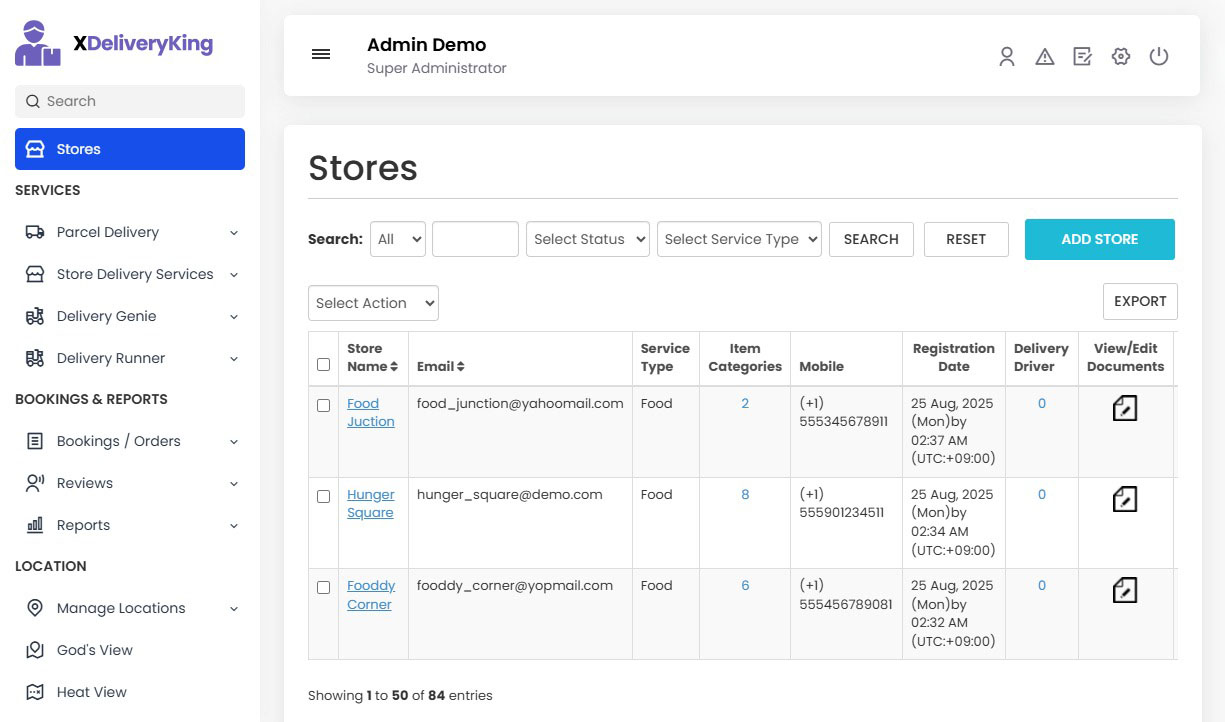Screen dimensions: 1225x722
Task: Open View/Edit Documents for Food Juction
Action: [1124, 408]
